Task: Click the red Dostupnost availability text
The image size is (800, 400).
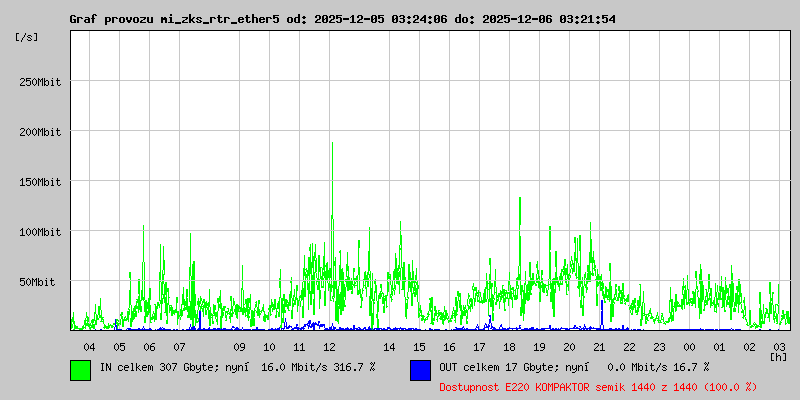Action: tap(598, 386)
